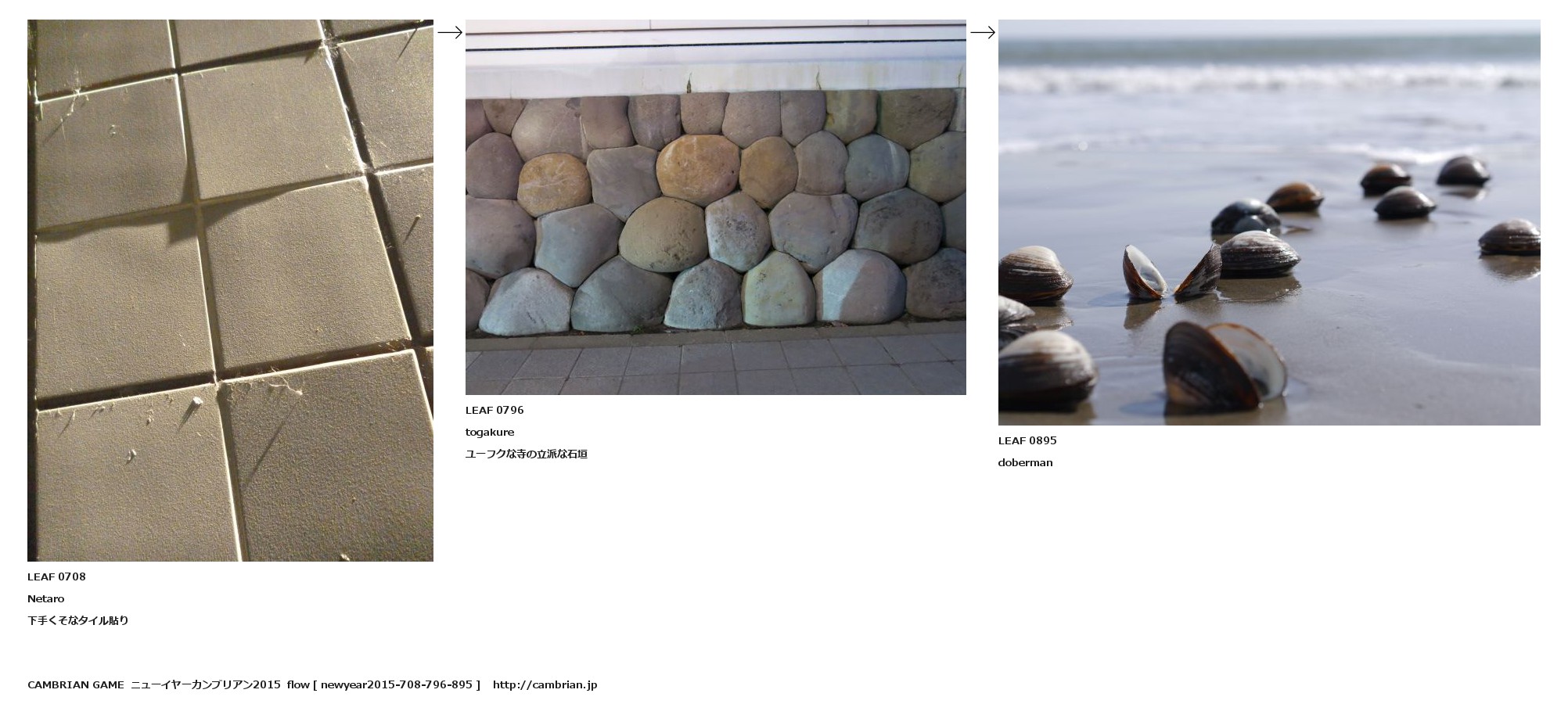Click the ocean waves at top of beach photo
The height and width of the screenshot is (704, 1568).
[x=1269, y=77]
